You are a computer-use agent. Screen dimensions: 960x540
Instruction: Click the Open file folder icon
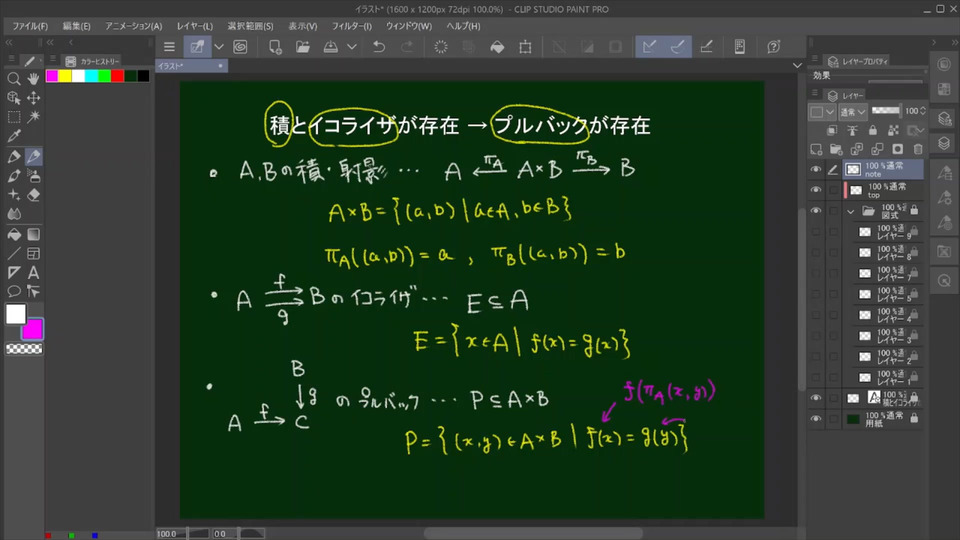(x=302, y=47)
